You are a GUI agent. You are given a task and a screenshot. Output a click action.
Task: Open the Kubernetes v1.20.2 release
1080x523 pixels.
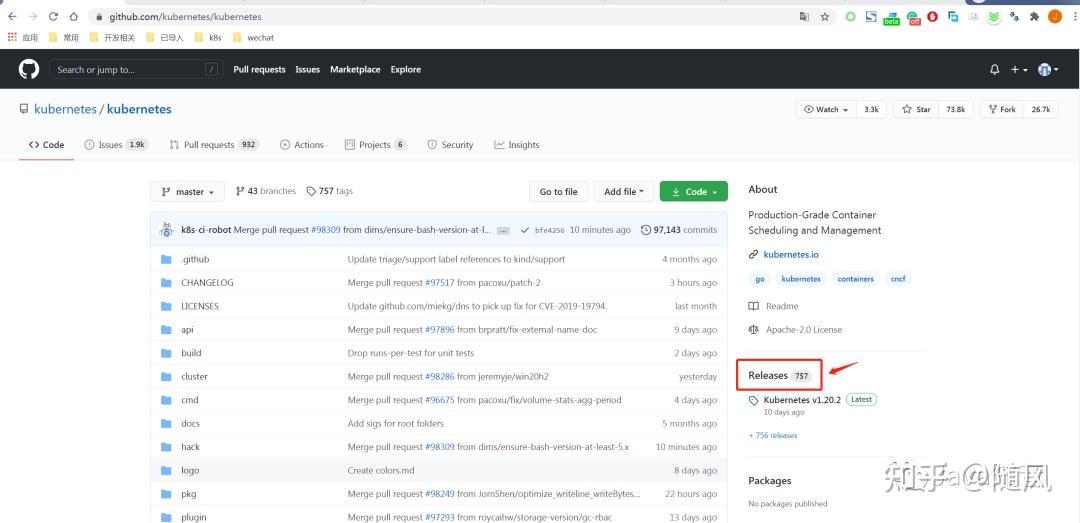point(802,400)
